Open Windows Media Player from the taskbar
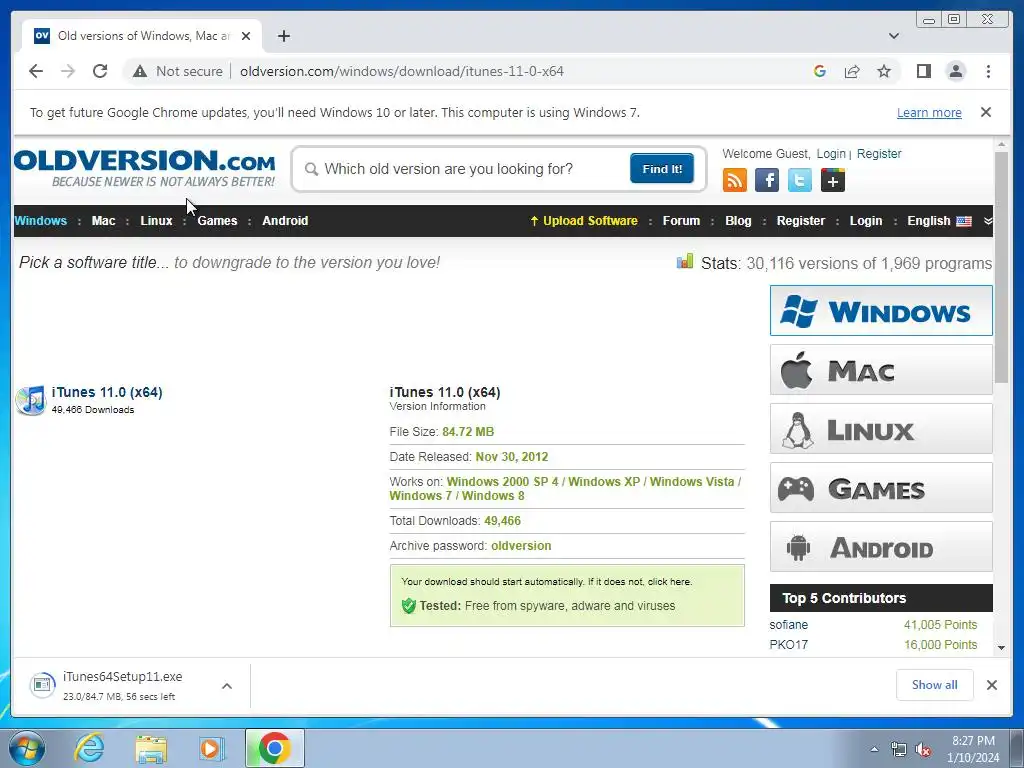Viewport: 1024px width, 768px height. pyautogui.click(x=212, y=748)
